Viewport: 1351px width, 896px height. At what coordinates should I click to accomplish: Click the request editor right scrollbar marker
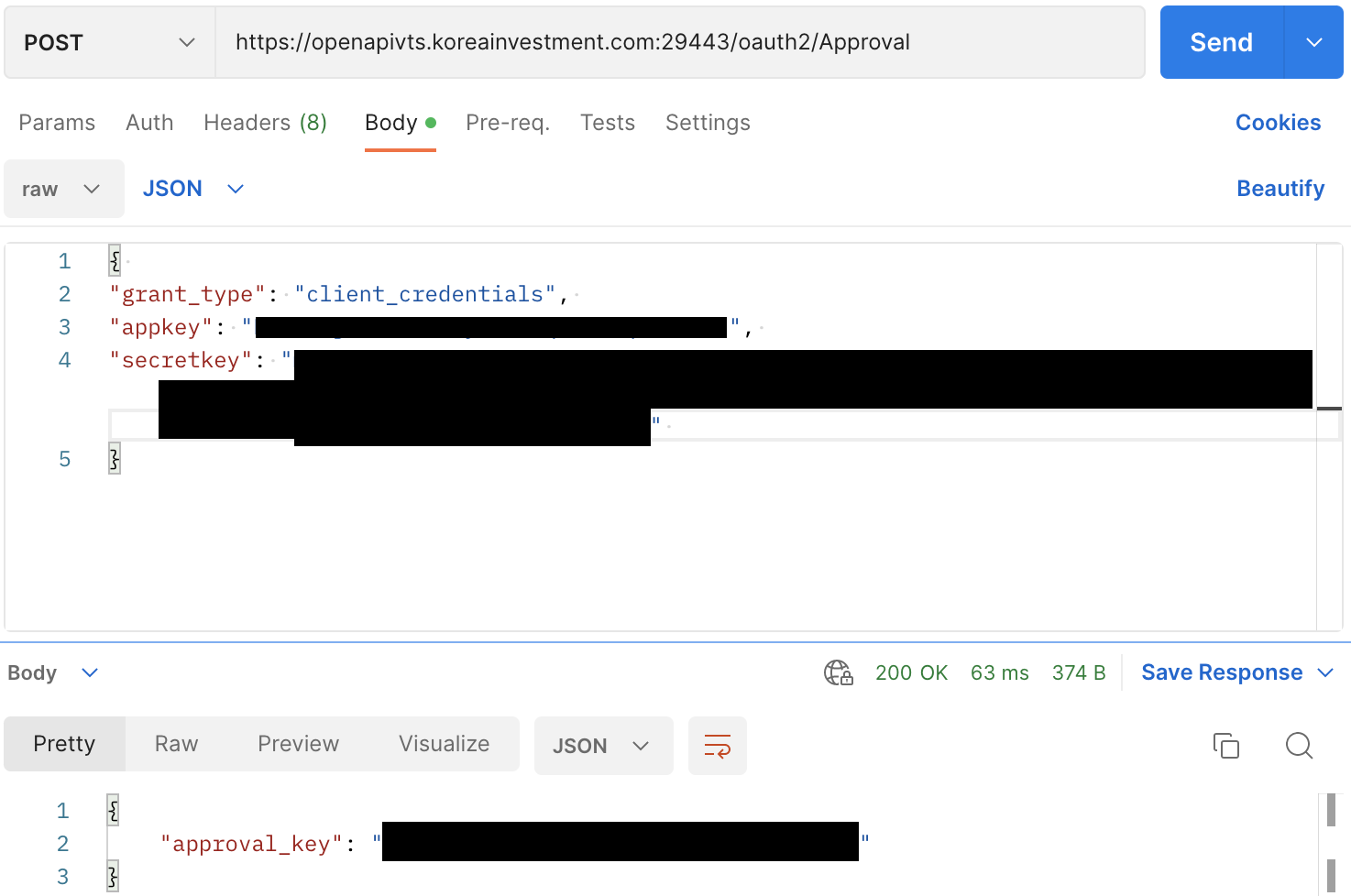(1329, 409)
